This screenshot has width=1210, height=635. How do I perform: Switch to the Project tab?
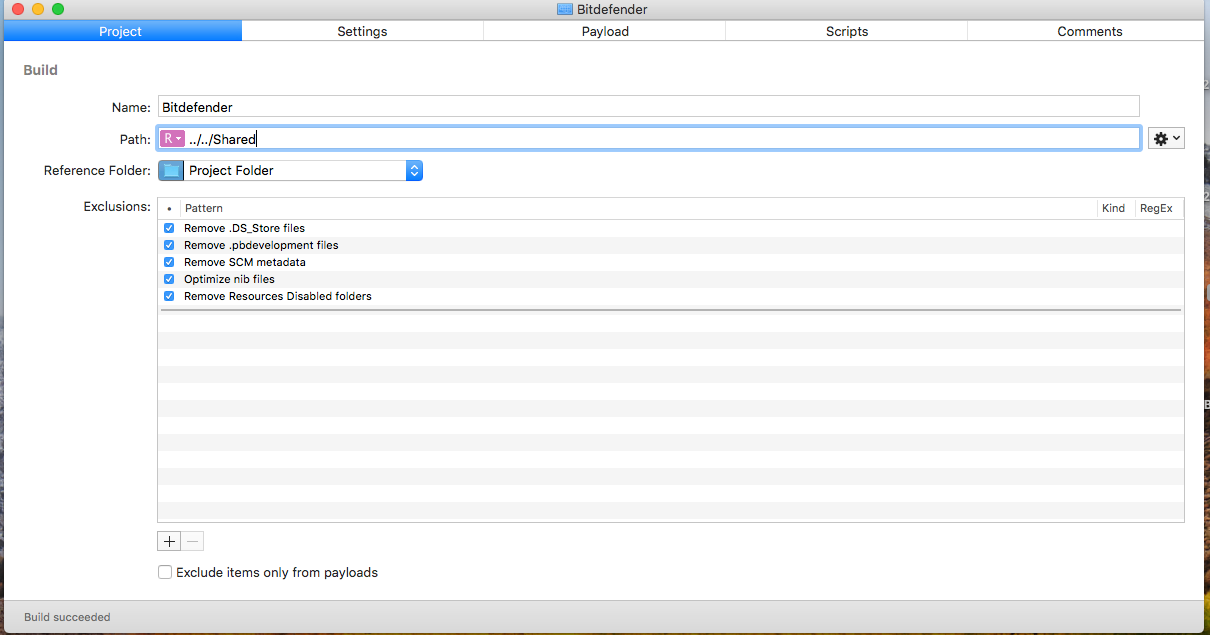[x=121, y=31]
